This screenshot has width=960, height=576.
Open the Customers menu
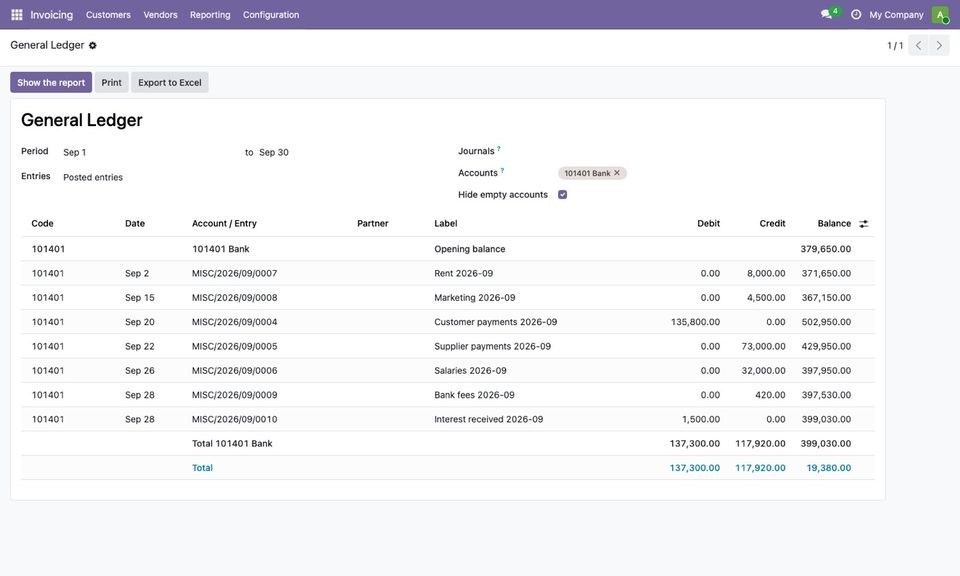pos(108,15)
